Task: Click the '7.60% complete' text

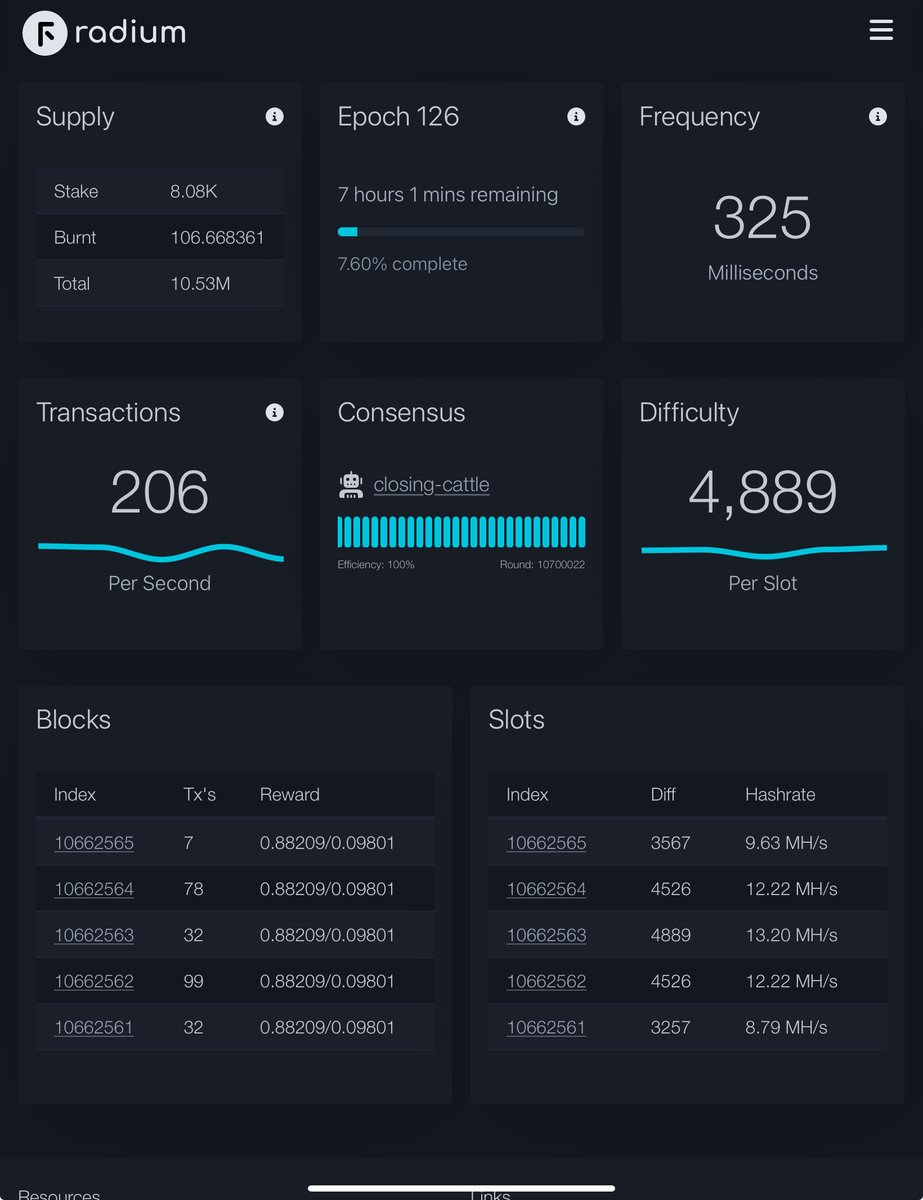Action: tap(402, 264)
